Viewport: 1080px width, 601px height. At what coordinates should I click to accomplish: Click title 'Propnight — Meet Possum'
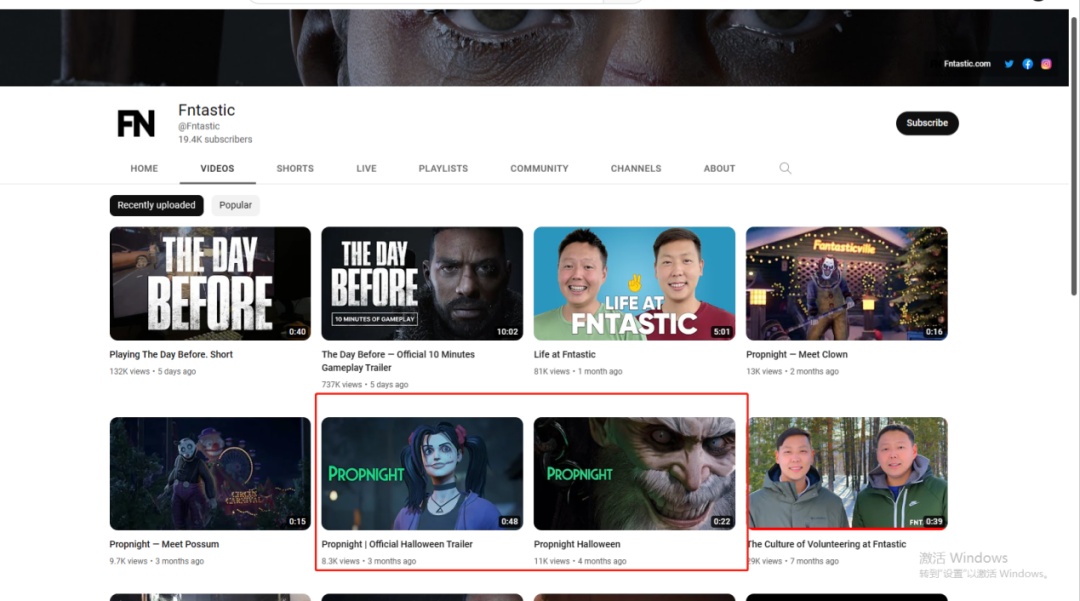coord(164,545)
